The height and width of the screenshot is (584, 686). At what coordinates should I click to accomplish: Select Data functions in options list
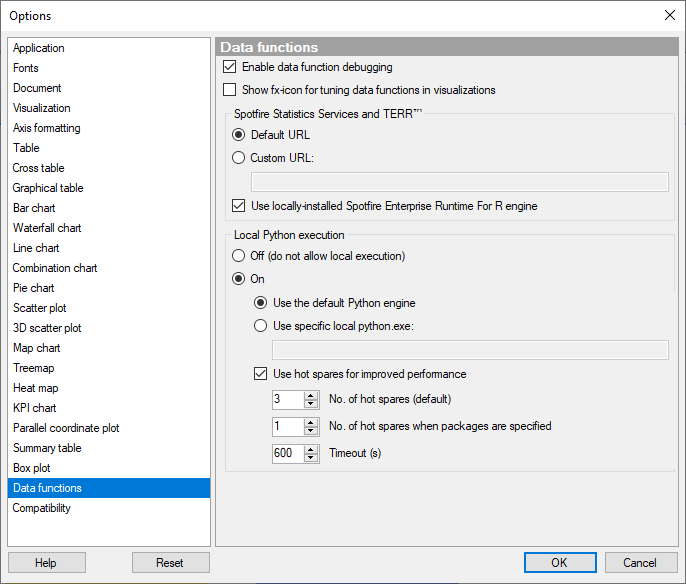click(x=109, y=488)
